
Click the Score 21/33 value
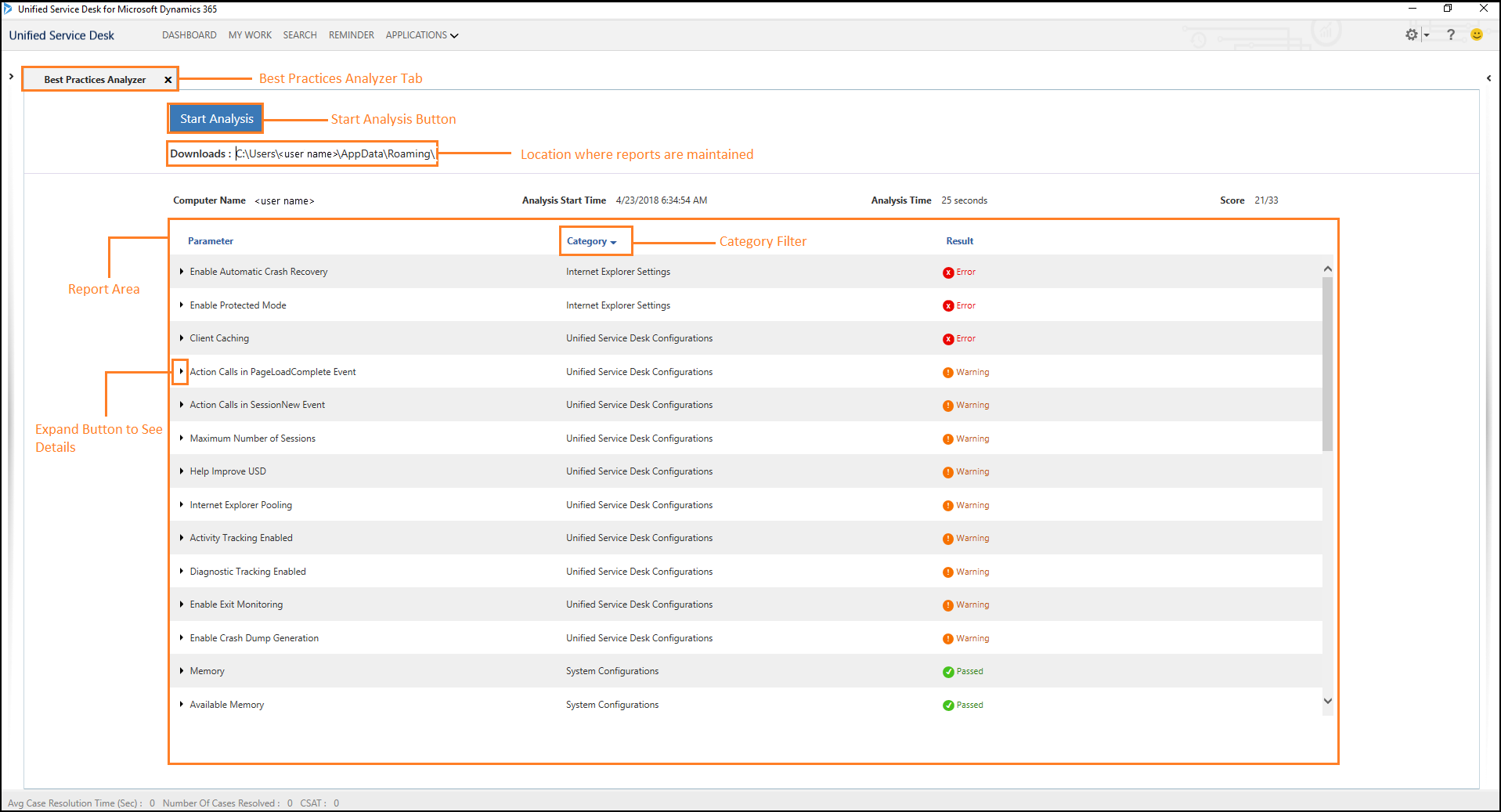1266,200
